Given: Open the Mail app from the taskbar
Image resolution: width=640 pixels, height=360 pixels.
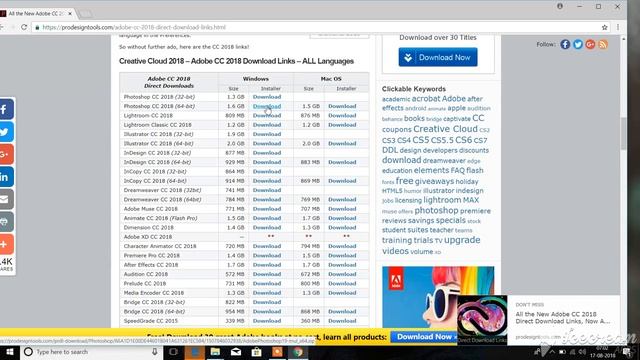Looking at the screenshot, I should tap(236, 352).
